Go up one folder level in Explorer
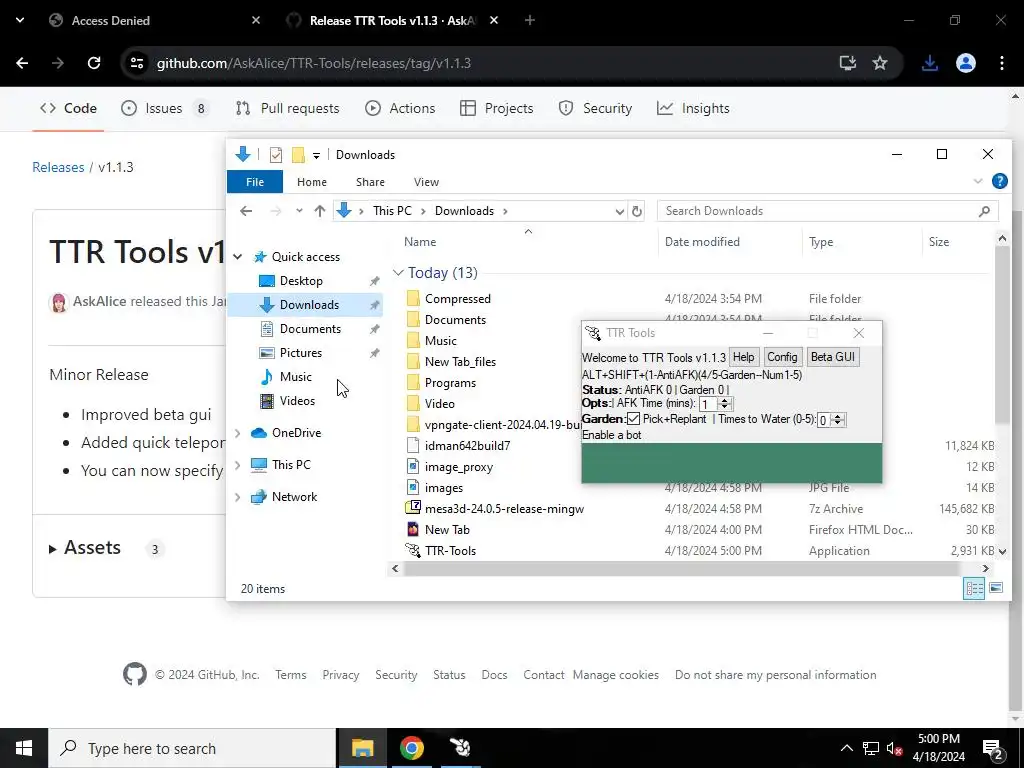The image size is (1024, 768). click(x=319, y=211)
